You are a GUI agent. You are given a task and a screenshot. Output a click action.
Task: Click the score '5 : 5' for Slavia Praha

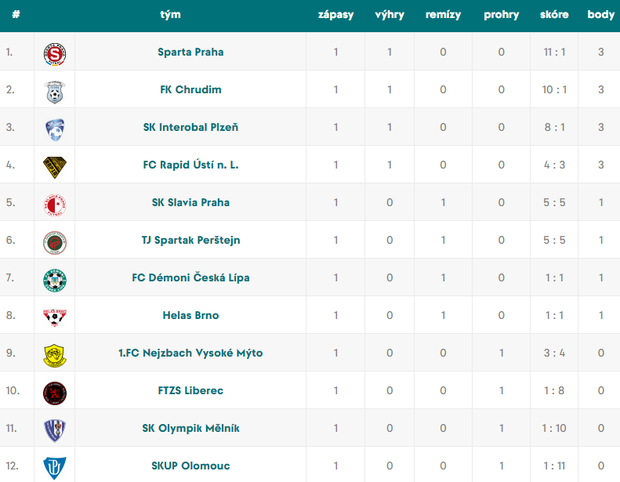pyautogui.click(x=554, y=202)
